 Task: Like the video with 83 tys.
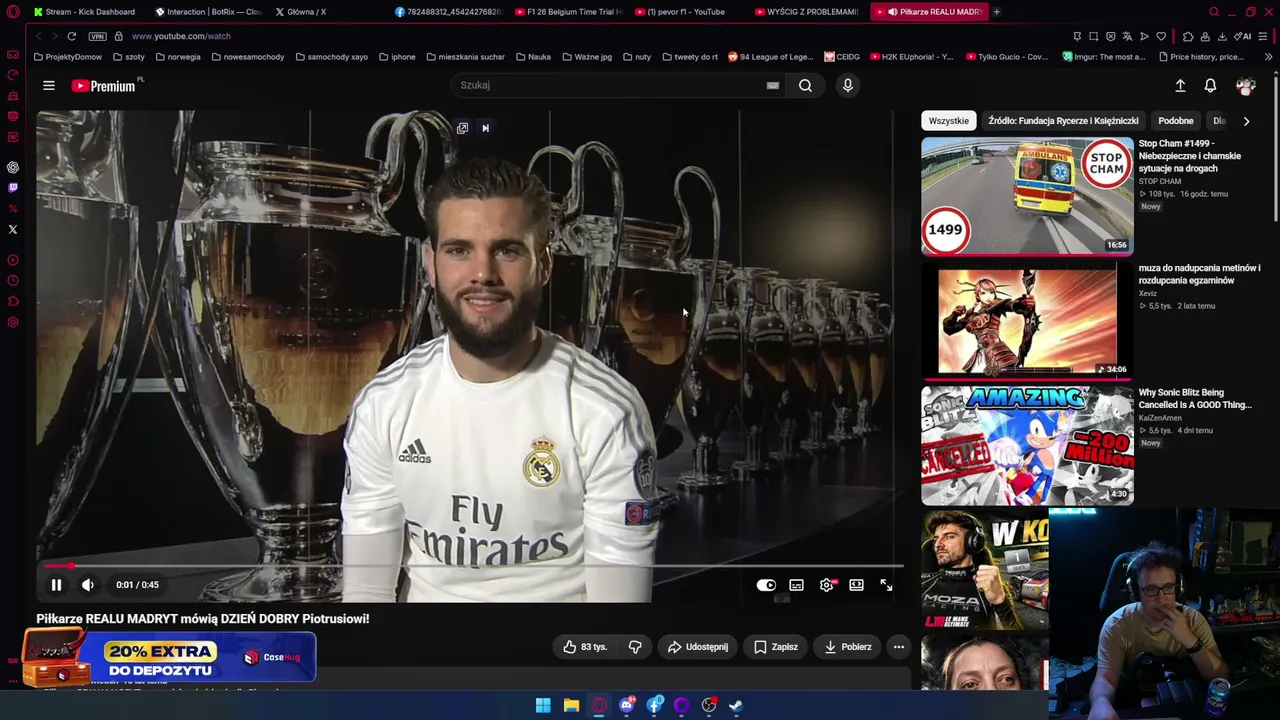click(585, 647)
